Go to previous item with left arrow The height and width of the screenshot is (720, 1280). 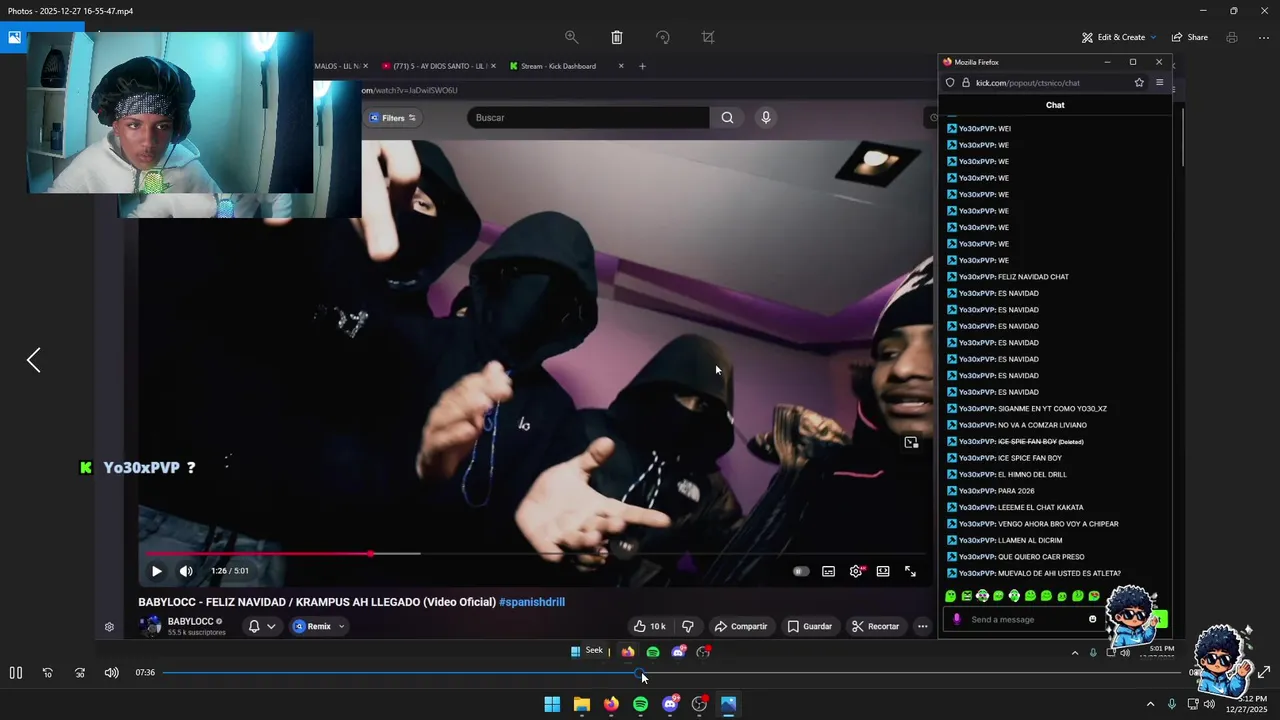(x=33, y=360)
